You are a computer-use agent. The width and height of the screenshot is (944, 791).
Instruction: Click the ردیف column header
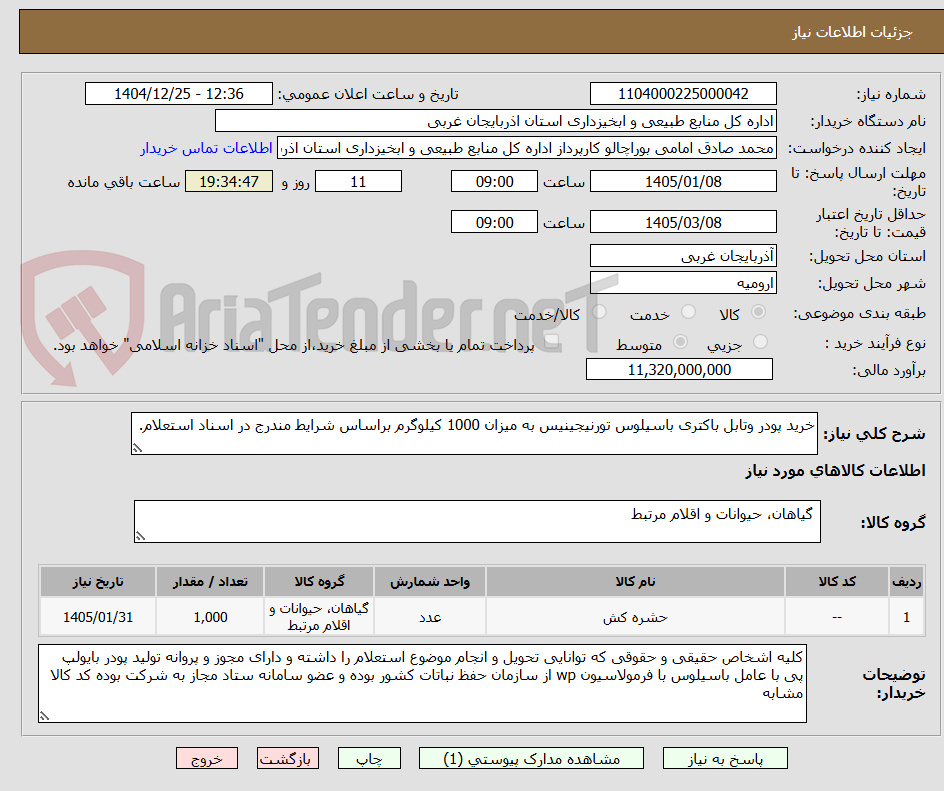point(906,582)
